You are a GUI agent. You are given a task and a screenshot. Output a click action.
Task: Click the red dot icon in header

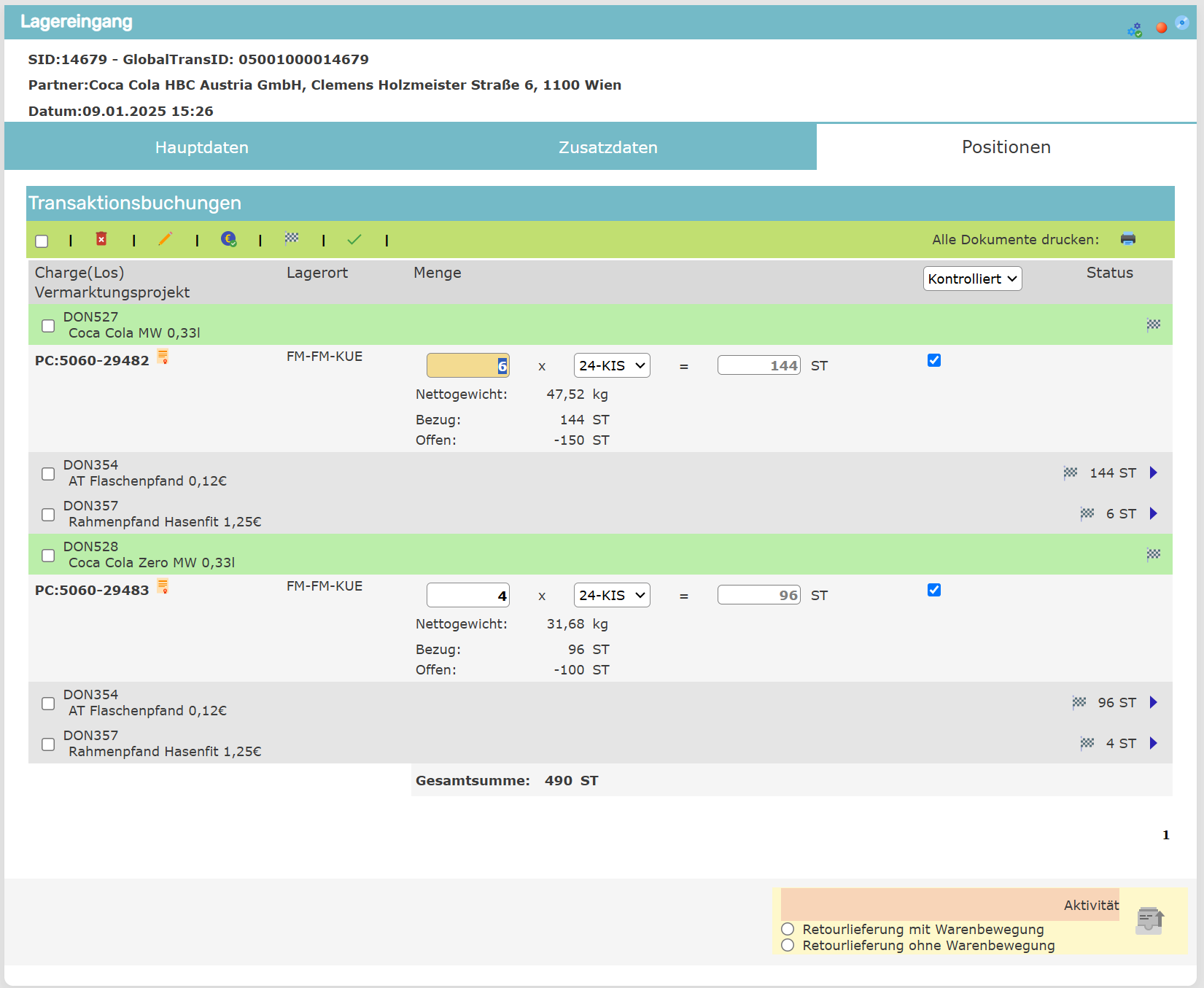click(1162, 28)
